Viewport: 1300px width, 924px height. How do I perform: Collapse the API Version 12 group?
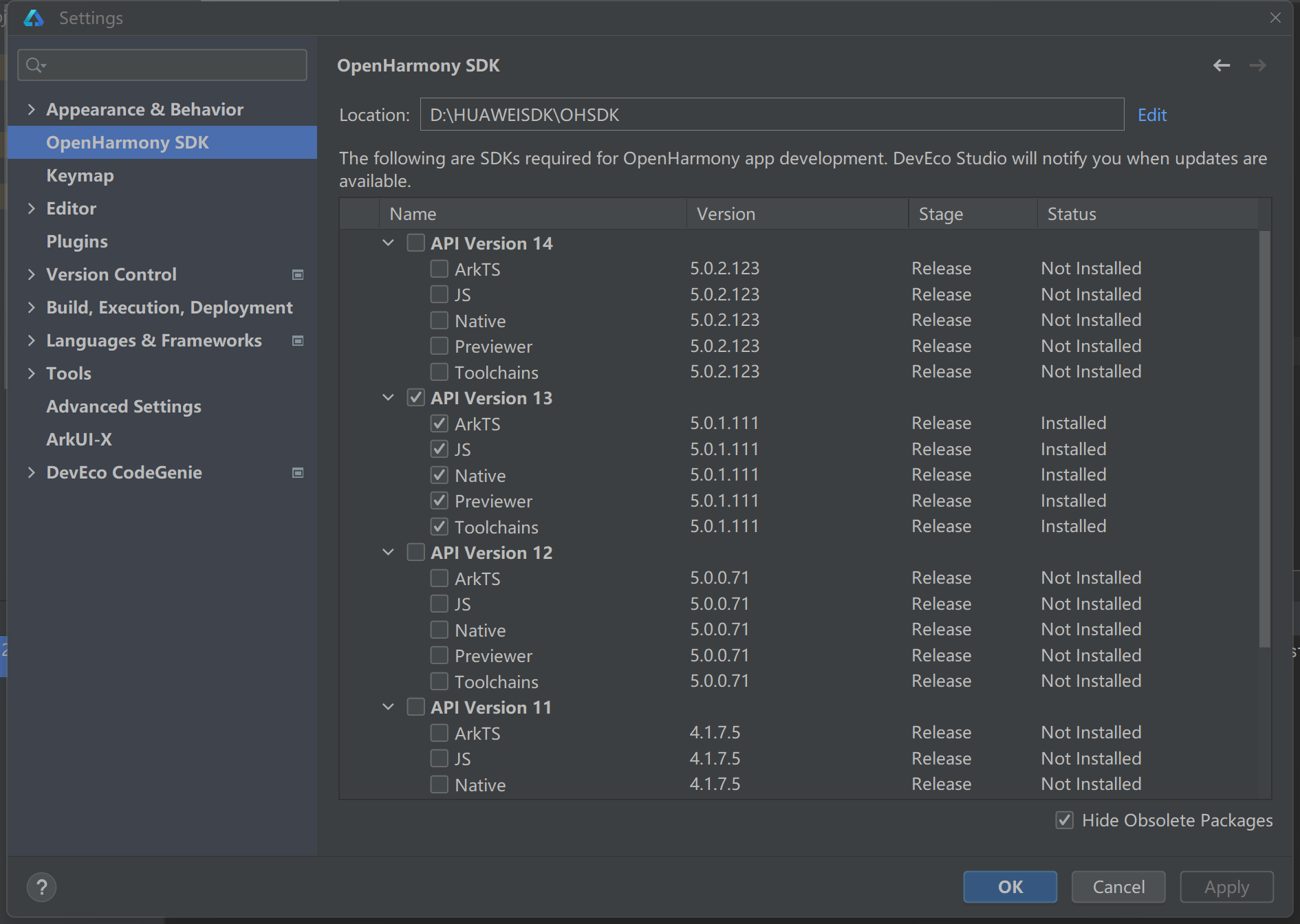(x=389, y=552)
